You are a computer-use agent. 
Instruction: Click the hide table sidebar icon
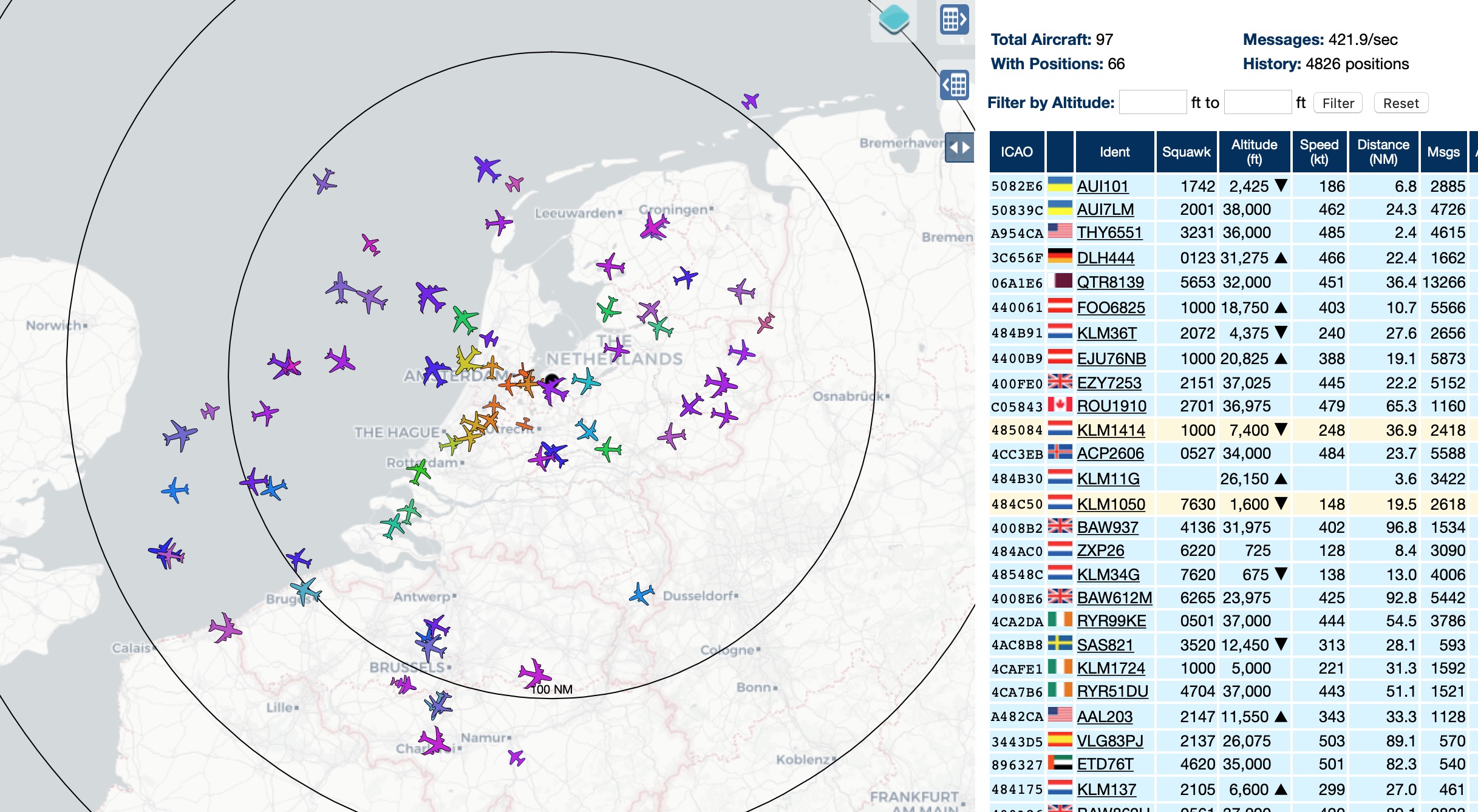pyautogui.click(x=954, y=19)
